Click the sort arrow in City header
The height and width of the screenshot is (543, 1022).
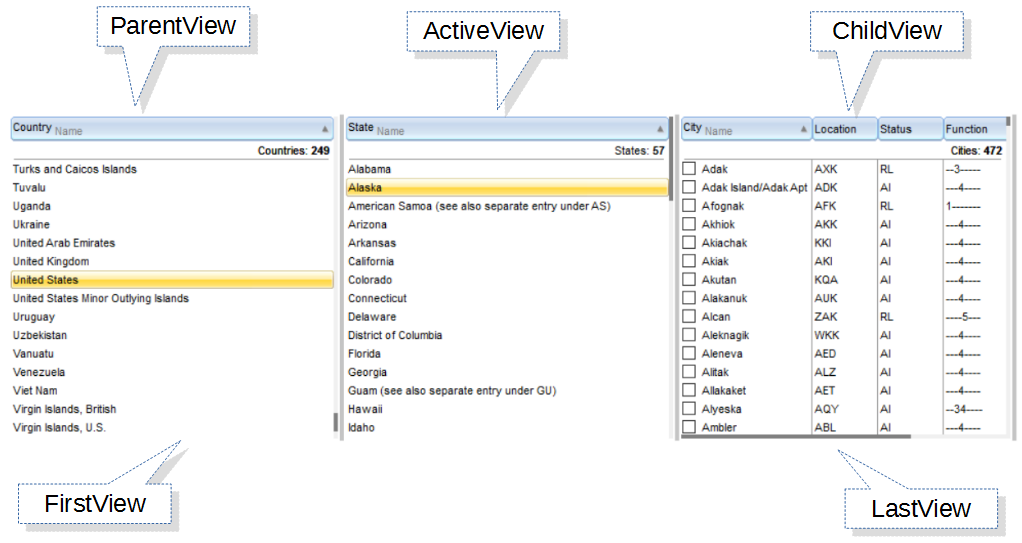click(x=804, y=129)
